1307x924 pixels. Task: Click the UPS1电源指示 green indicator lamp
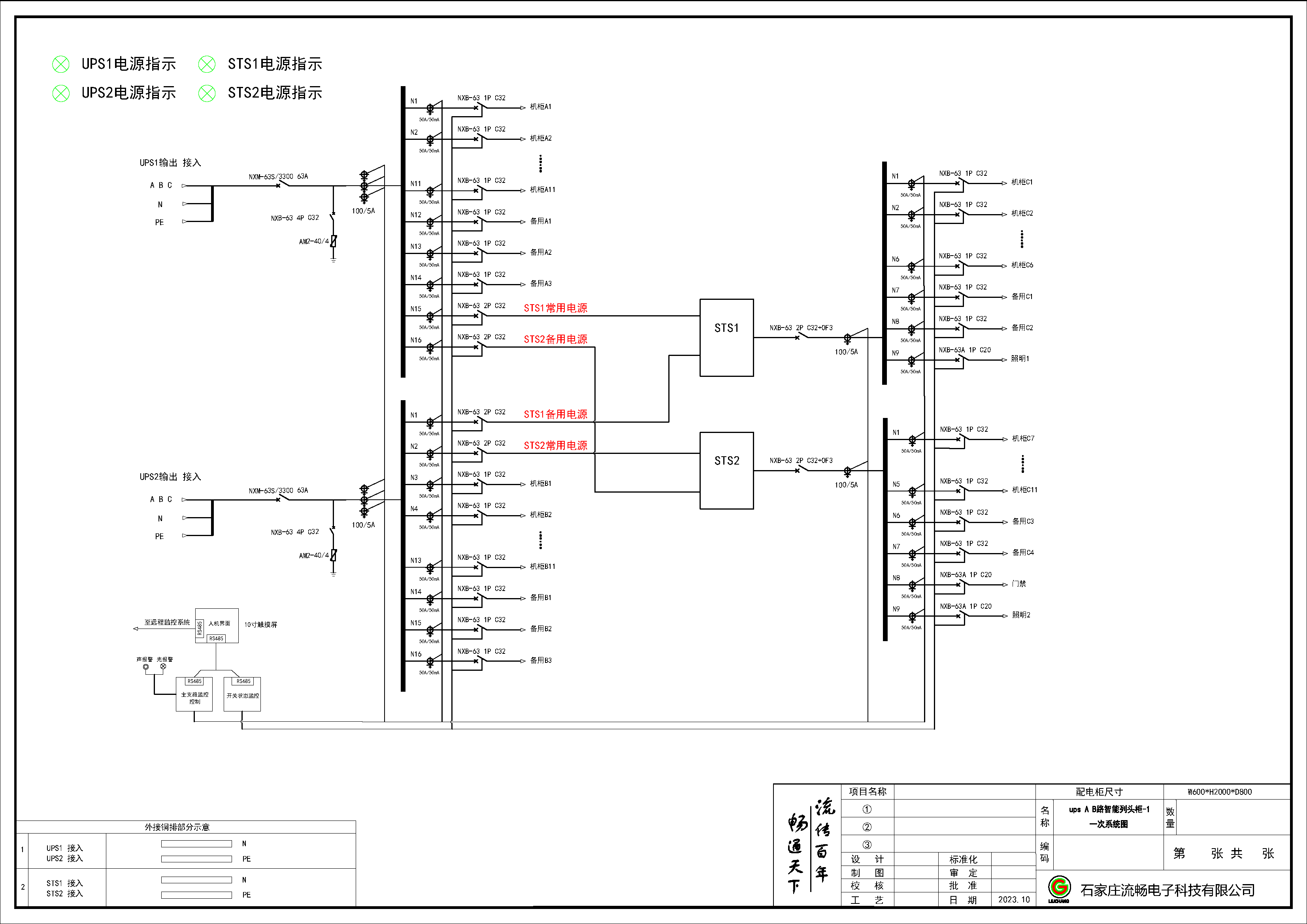pos(61,64)
